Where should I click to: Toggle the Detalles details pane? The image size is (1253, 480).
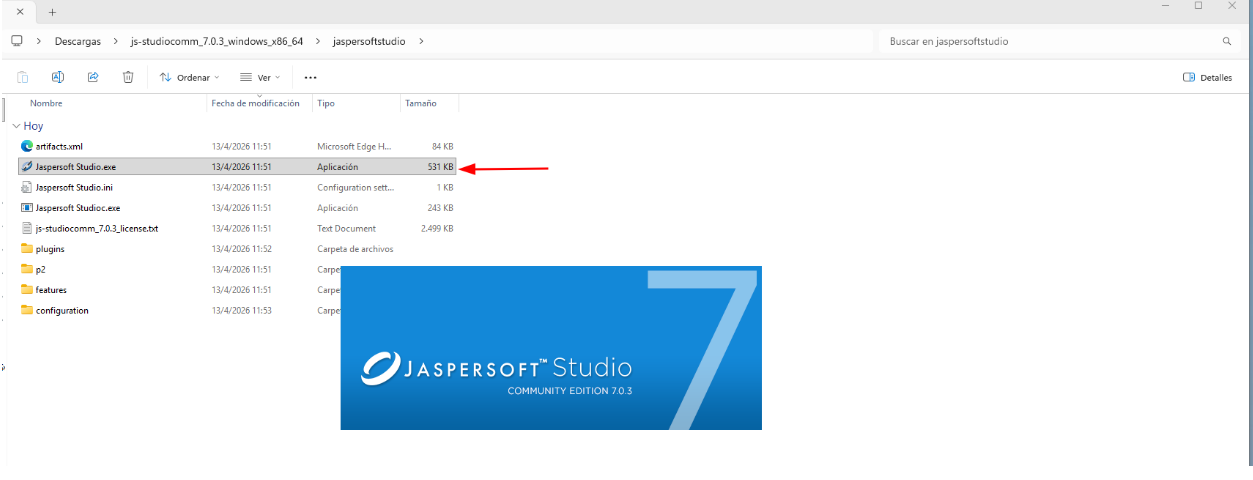pos(1207,77)
